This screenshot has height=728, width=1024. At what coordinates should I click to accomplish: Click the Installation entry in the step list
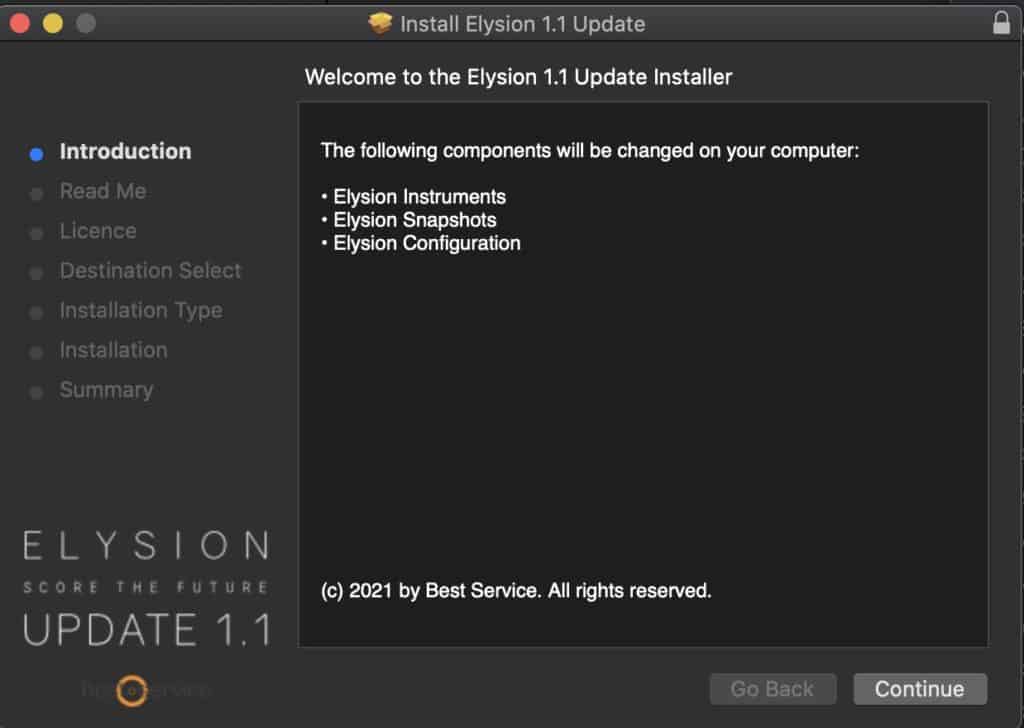(113, 351)
